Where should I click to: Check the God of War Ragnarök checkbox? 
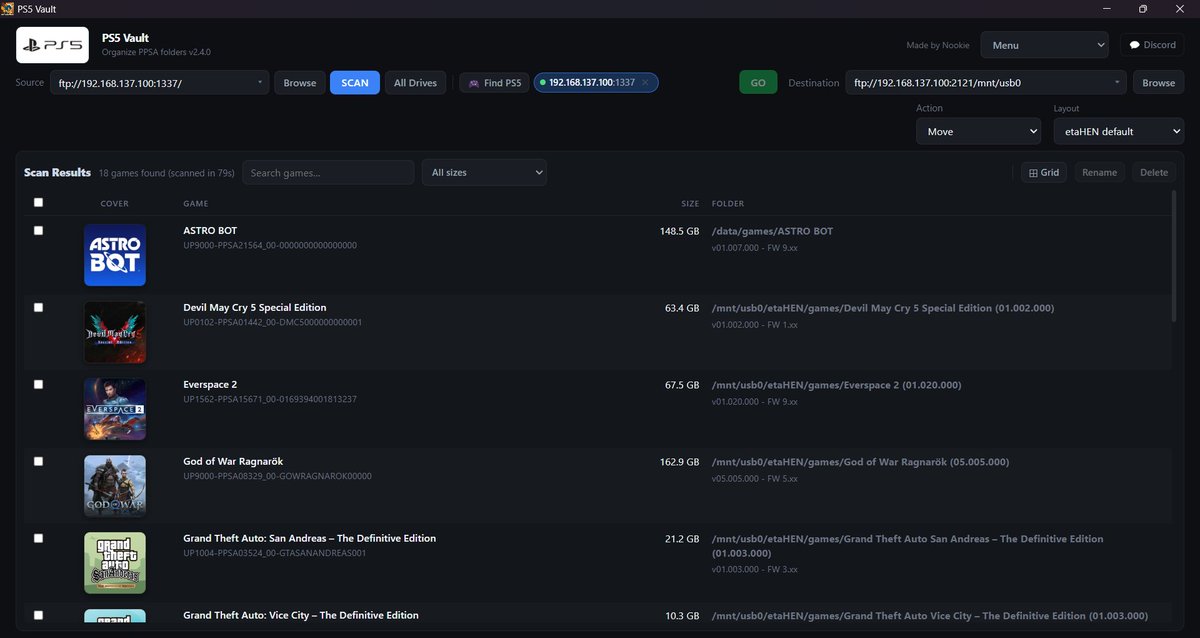38,461
